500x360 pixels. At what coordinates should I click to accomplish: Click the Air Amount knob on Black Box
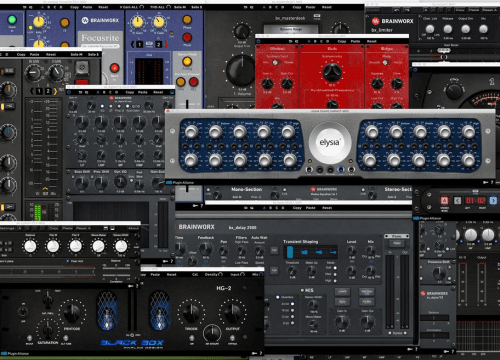[212, 332]
